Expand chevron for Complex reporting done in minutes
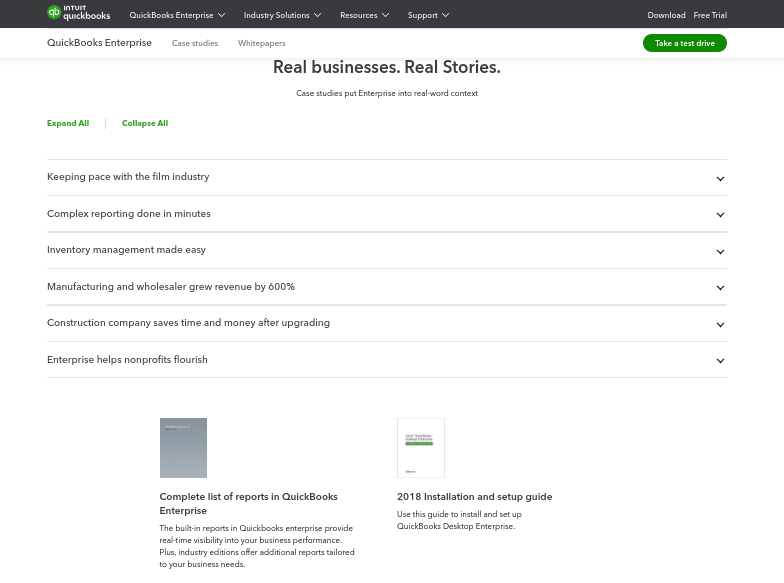This screenshot has width=784, height=583. (x=720, y=215)
